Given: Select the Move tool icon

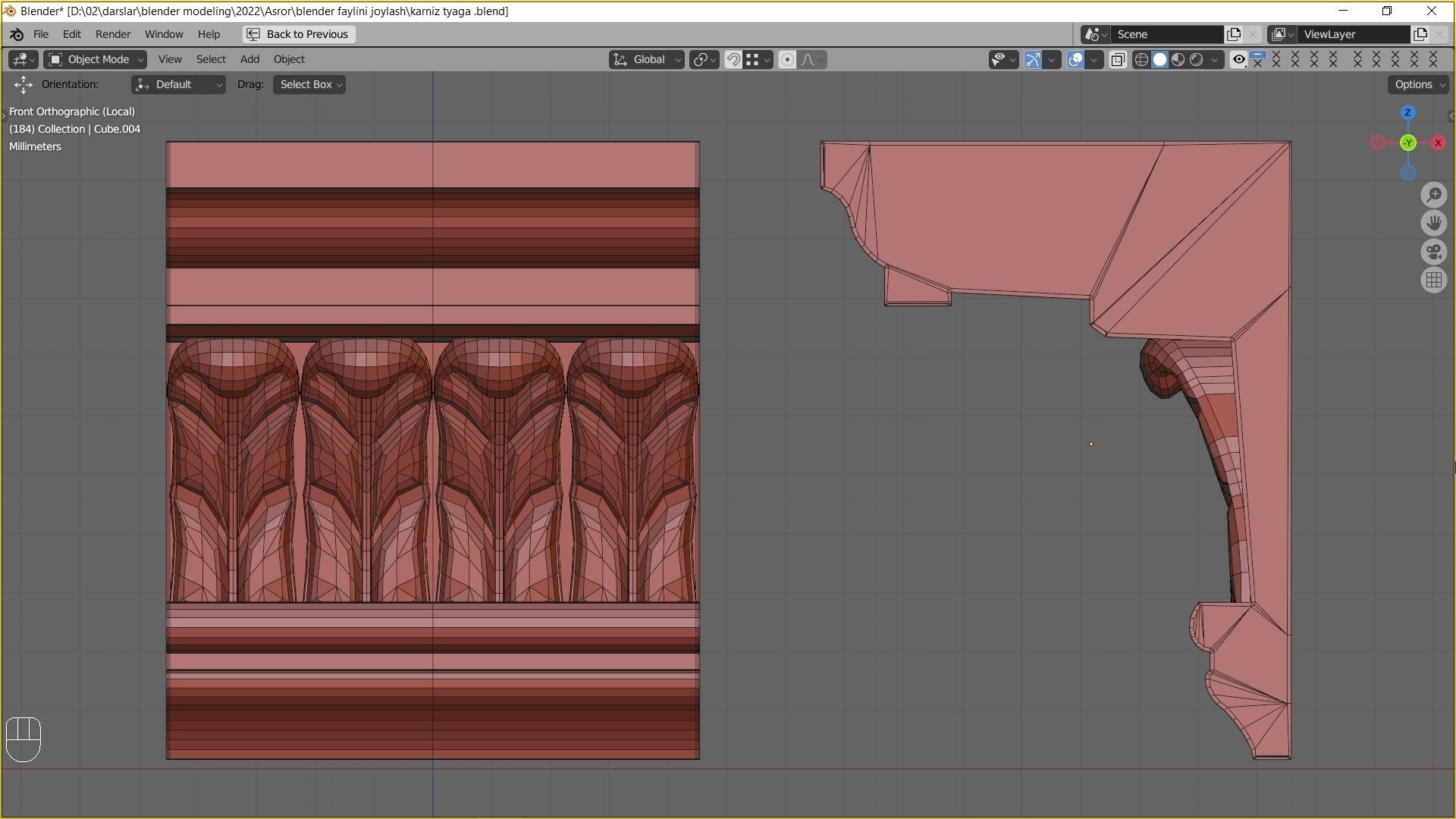Looking at the screenshot, I should (x=23, y=84).
